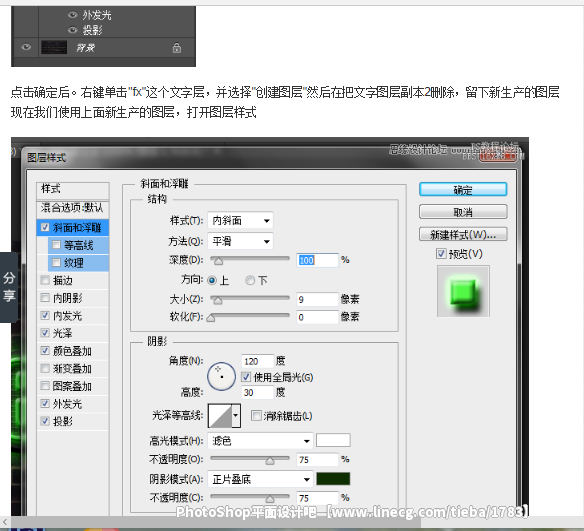Viewport: 584px width, 531px height.
Task: Open the 内发光 style settings
Action: pyautogui.click(x=67, y=316)
